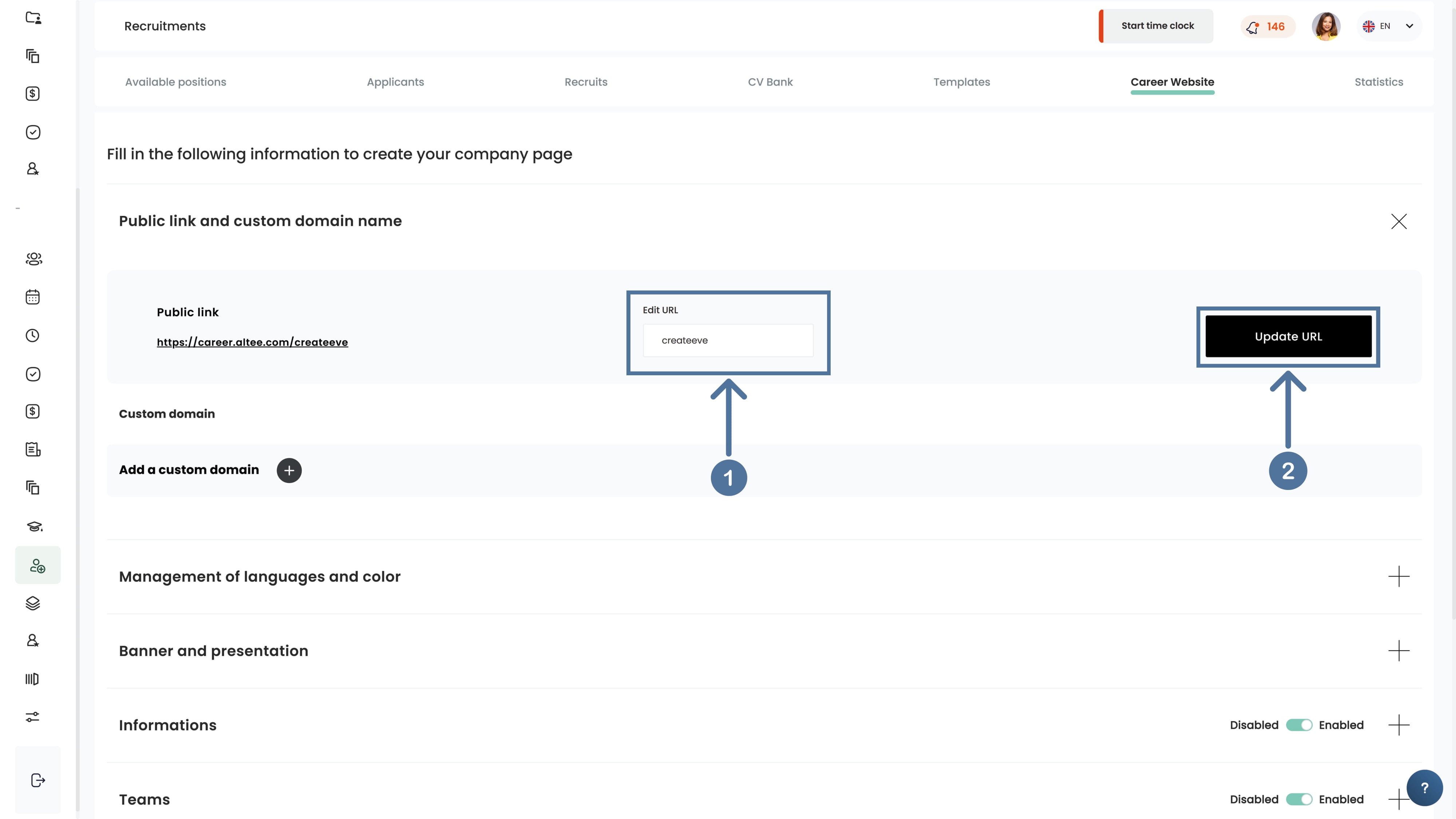The height and width of the screenshot is (819, 1456).
Task: Open notifications bell showing 146
Action: [1267, 27]
